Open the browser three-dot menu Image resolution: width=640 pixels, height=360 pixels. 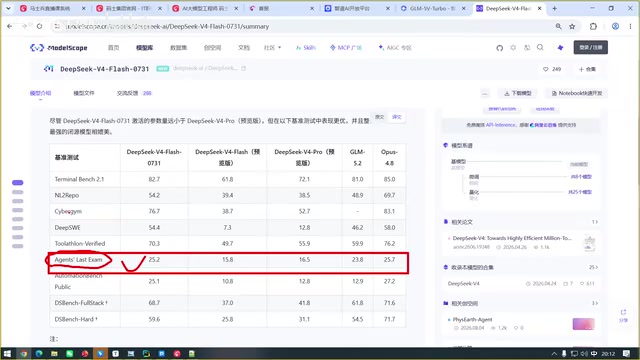(x=631, y=26)
